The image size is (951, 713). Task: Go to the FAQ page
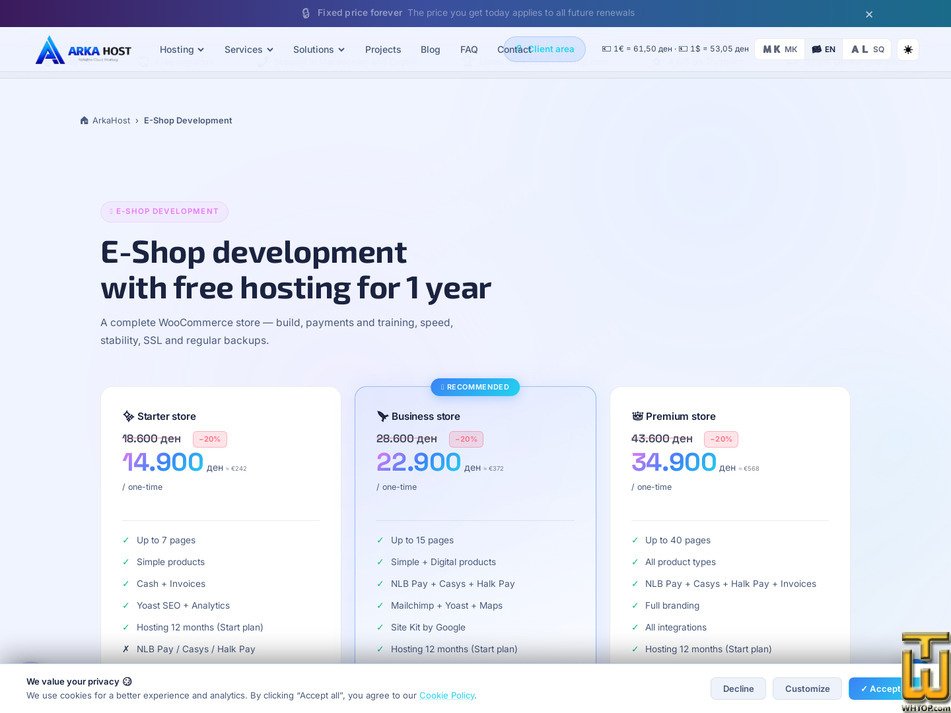click(x=469, y=50)
